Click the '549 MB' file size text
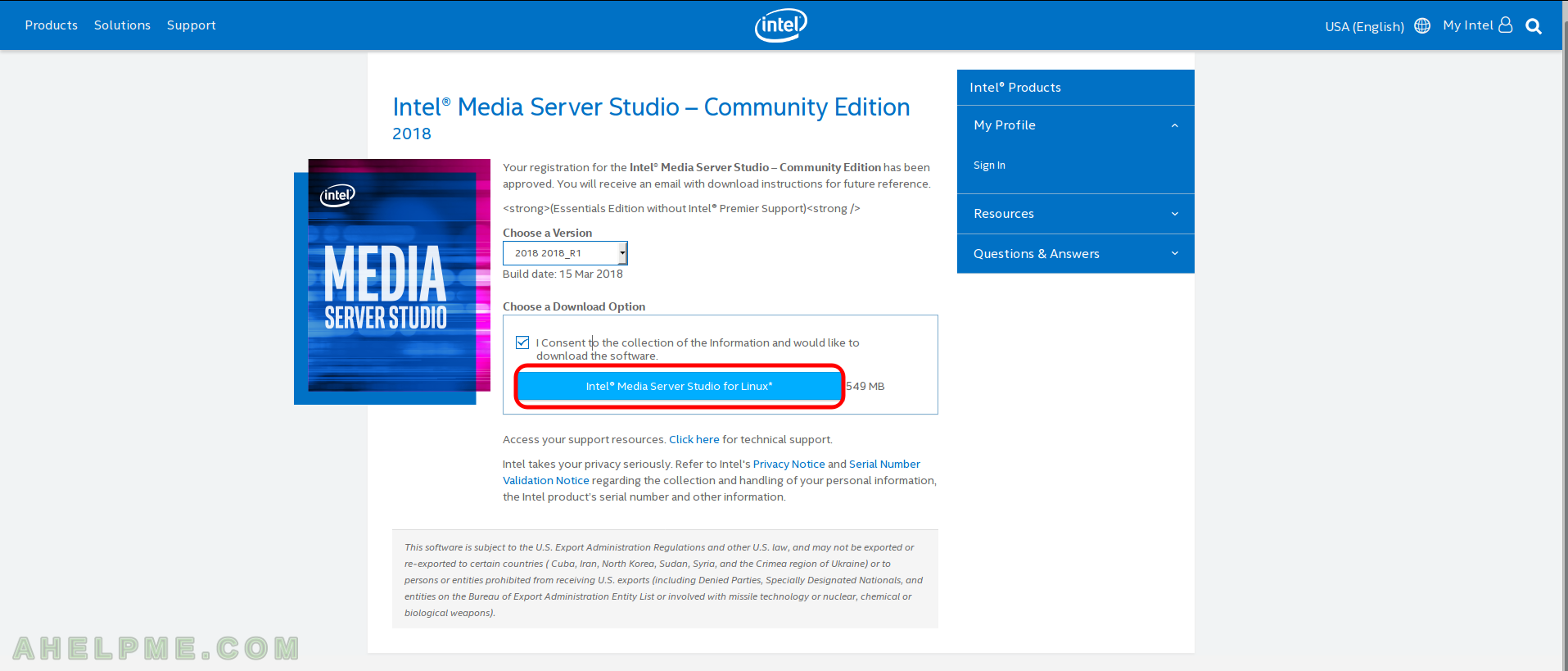1568x671 pixels. tap(865, 387)
